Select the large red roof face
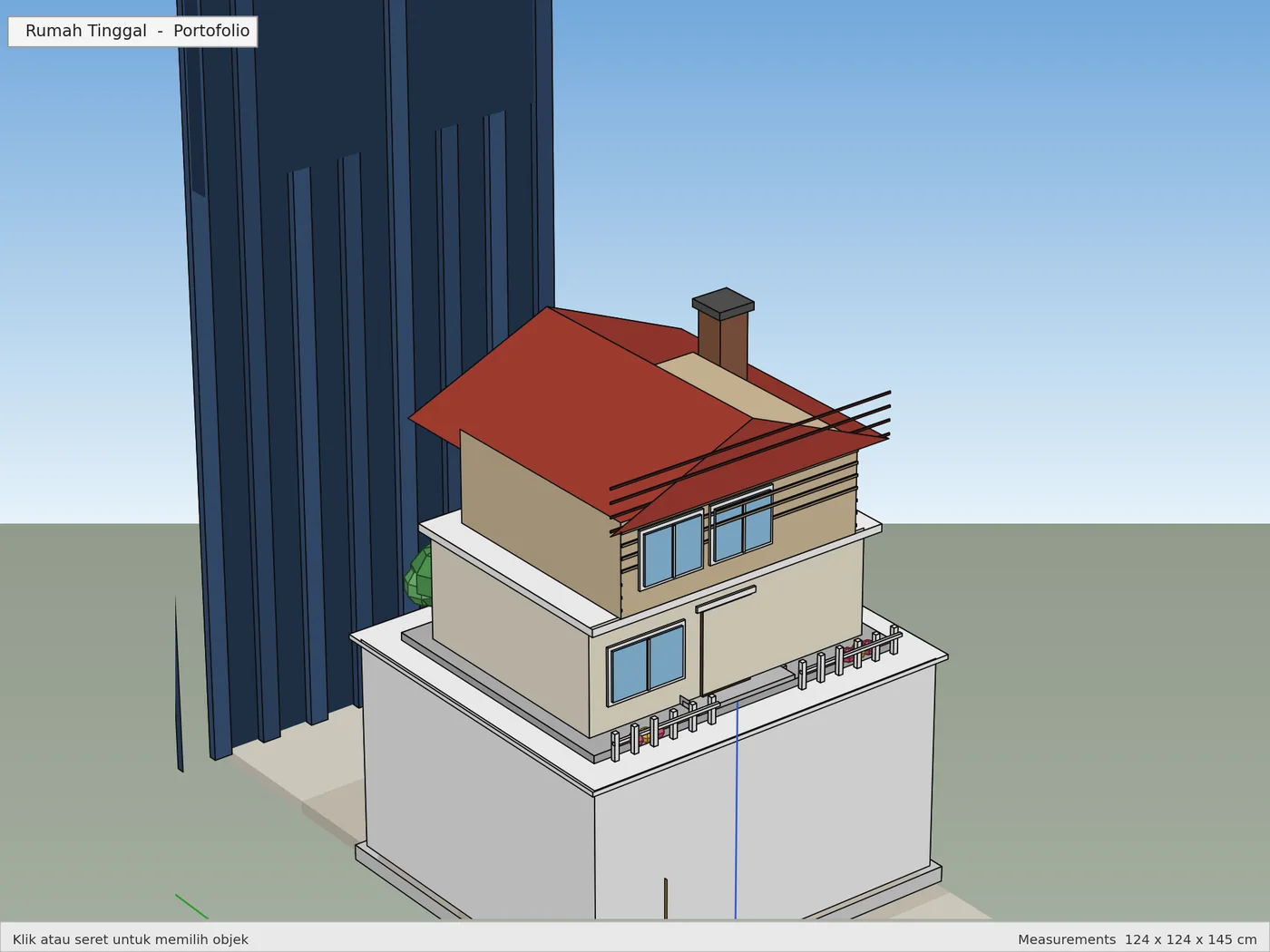Viewport: 1270px width, 952px height. pos(581,413)
